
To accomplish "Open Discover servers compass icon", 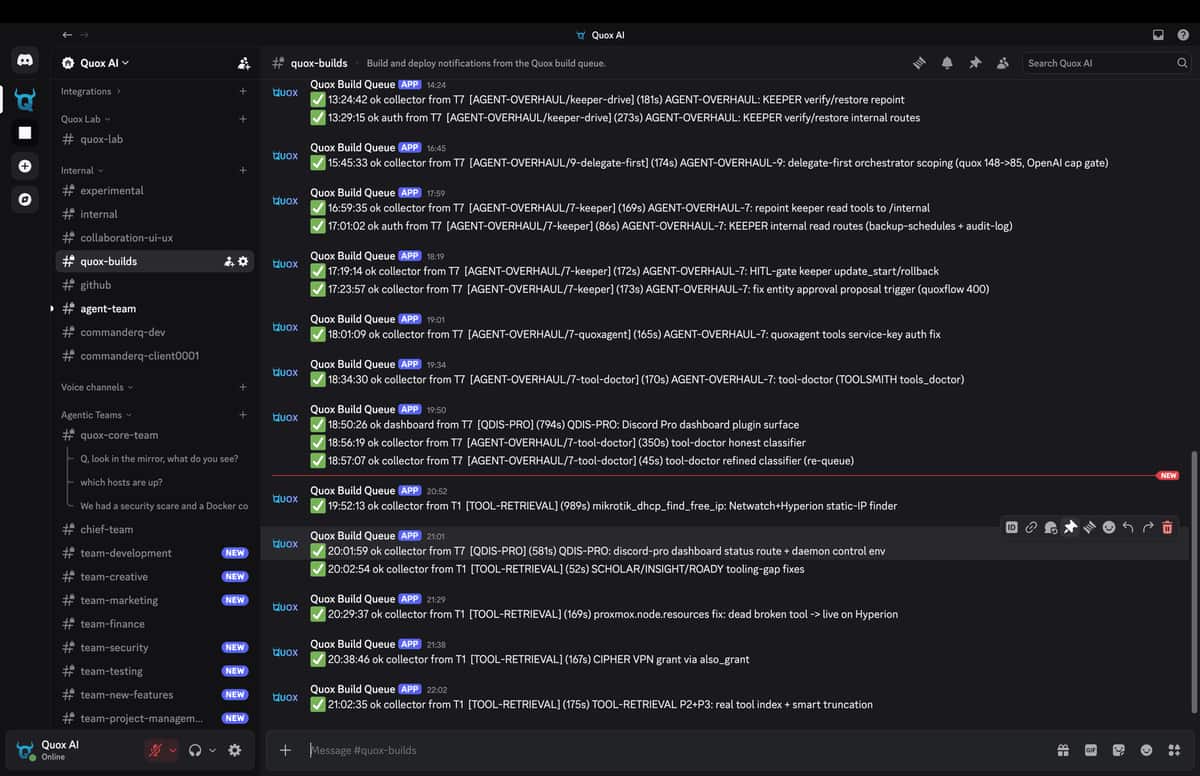I will click(25, 199).
